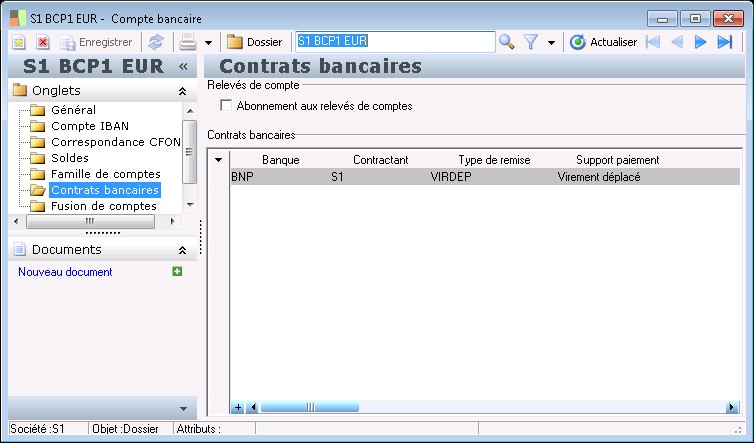Expand the bottom left panel arrow
754x443 pixels.
(183, 409)
